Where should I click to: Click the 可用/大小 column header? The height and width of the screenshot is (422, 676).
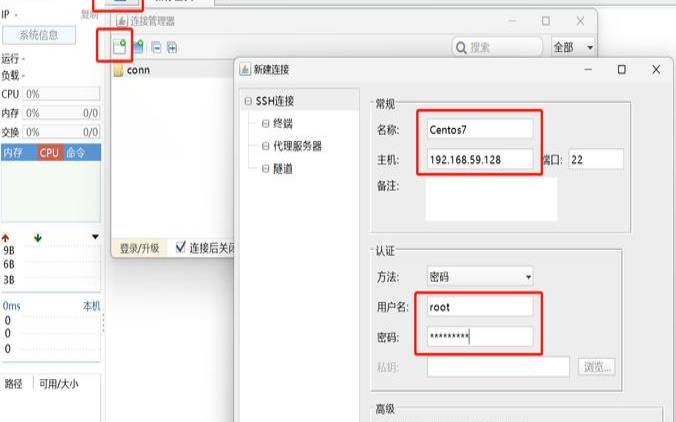tap(59, 384)
